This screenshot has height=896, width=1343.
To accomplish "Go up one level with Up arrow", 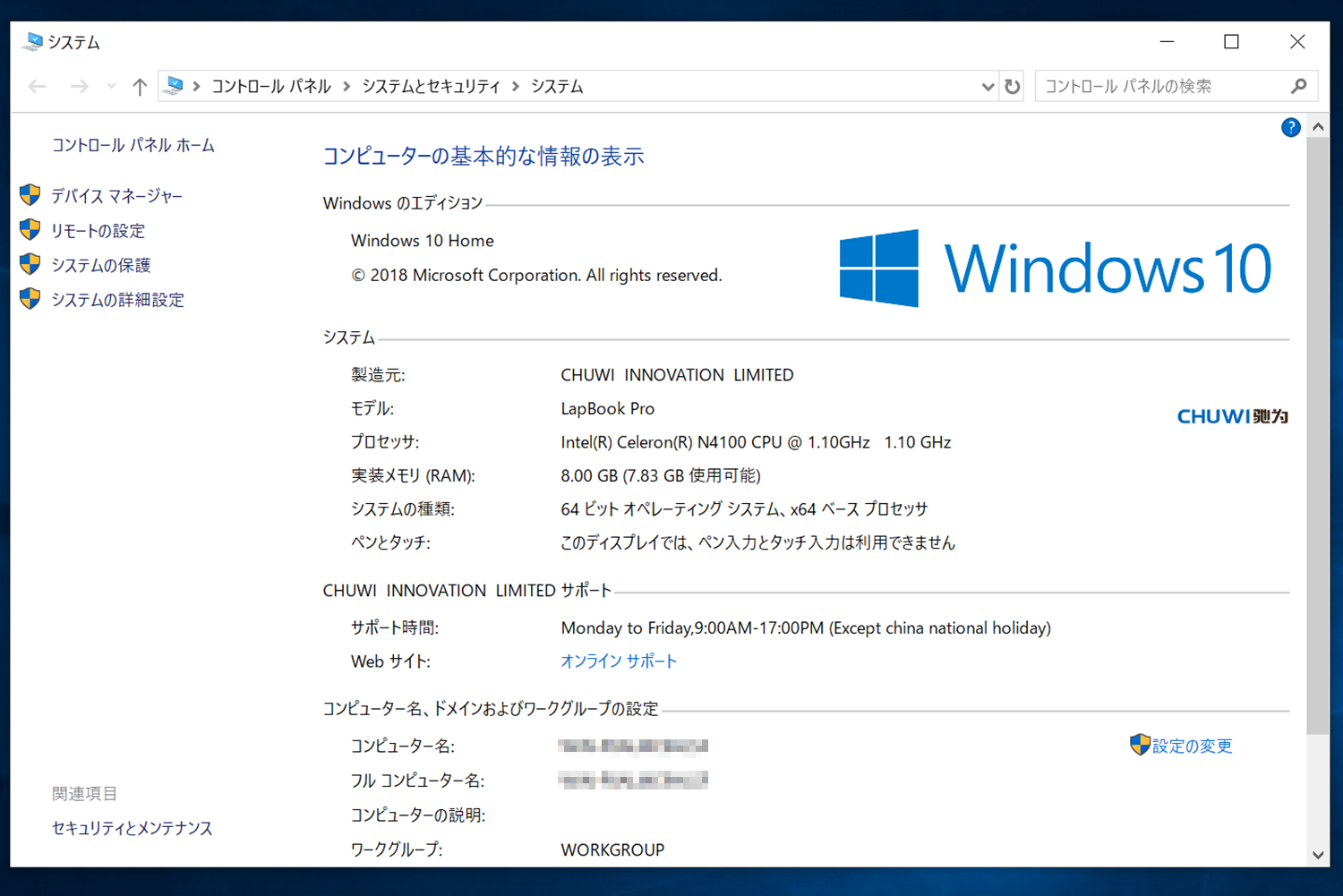I will [140, 87].
